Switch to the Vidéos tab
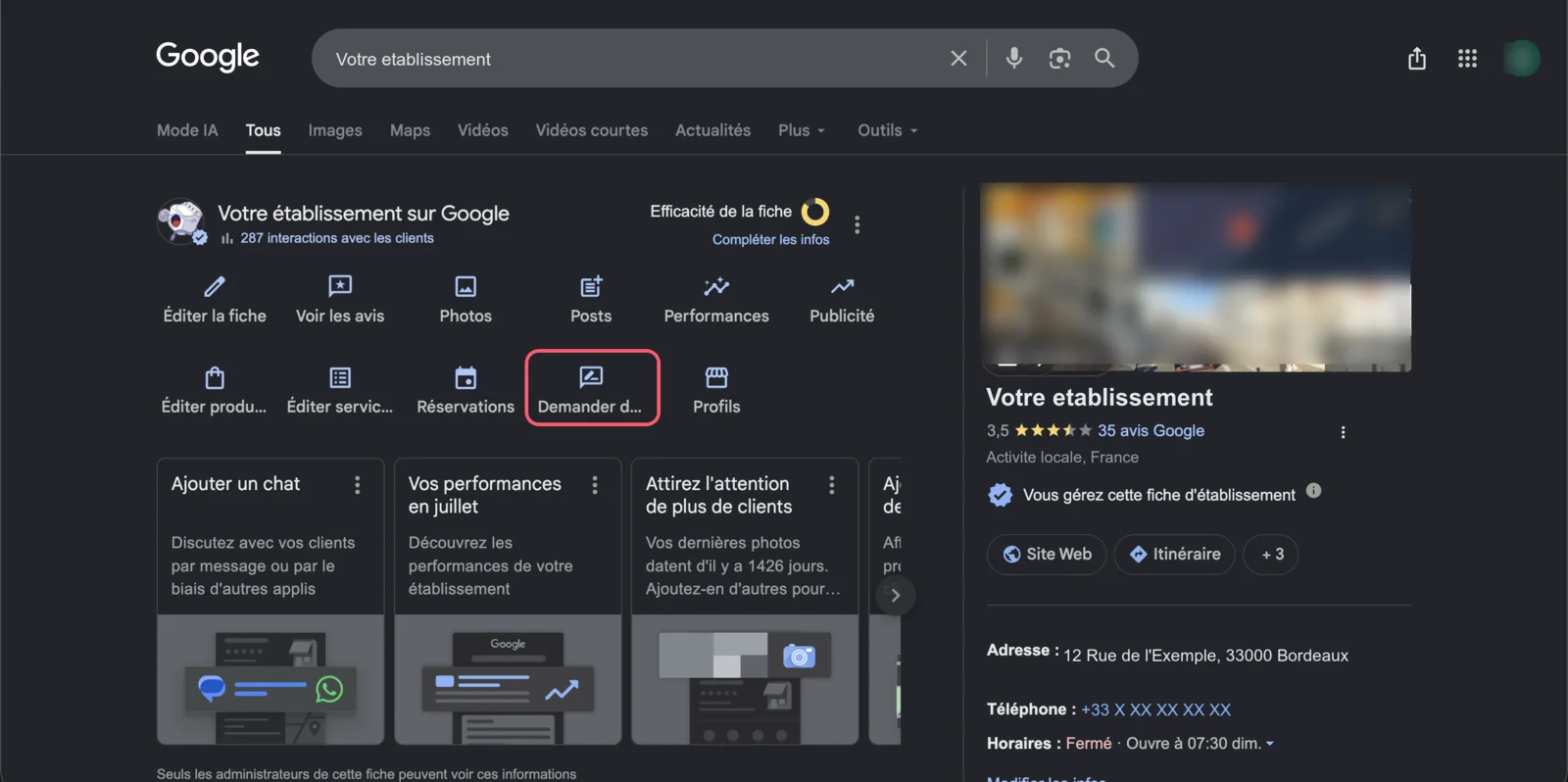Screen dimensions: 1568x782 483,130
